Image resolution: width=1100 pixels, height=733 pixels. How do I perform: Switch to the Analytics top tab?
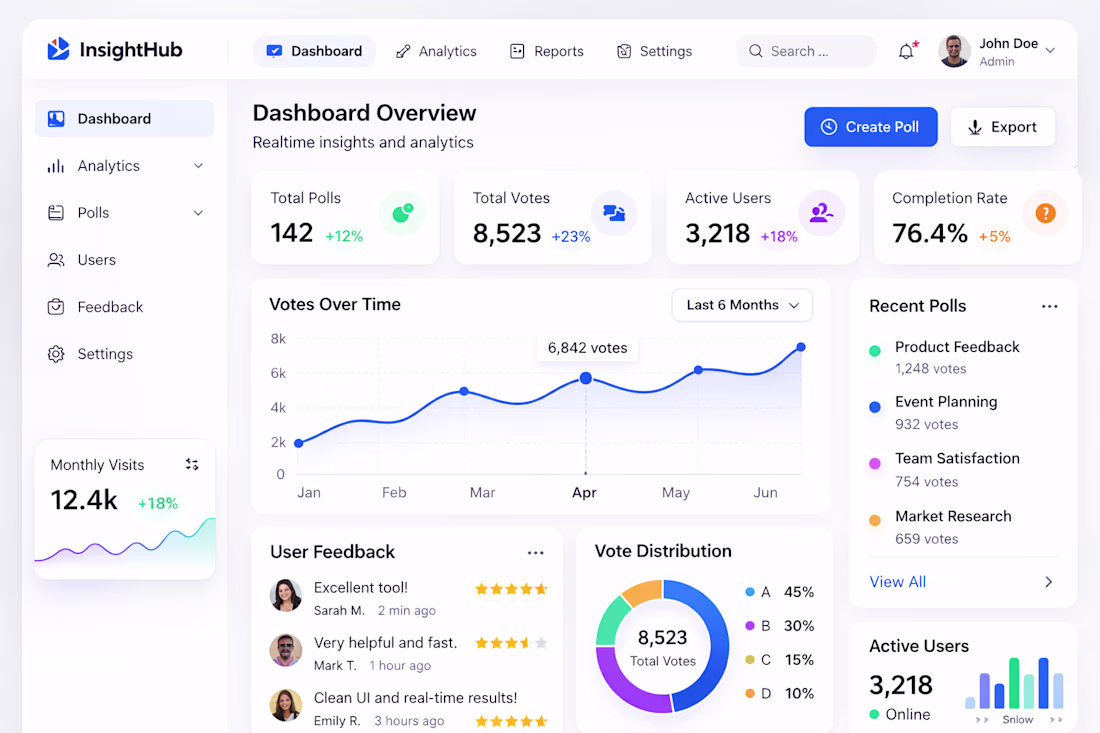click(436, 51)
